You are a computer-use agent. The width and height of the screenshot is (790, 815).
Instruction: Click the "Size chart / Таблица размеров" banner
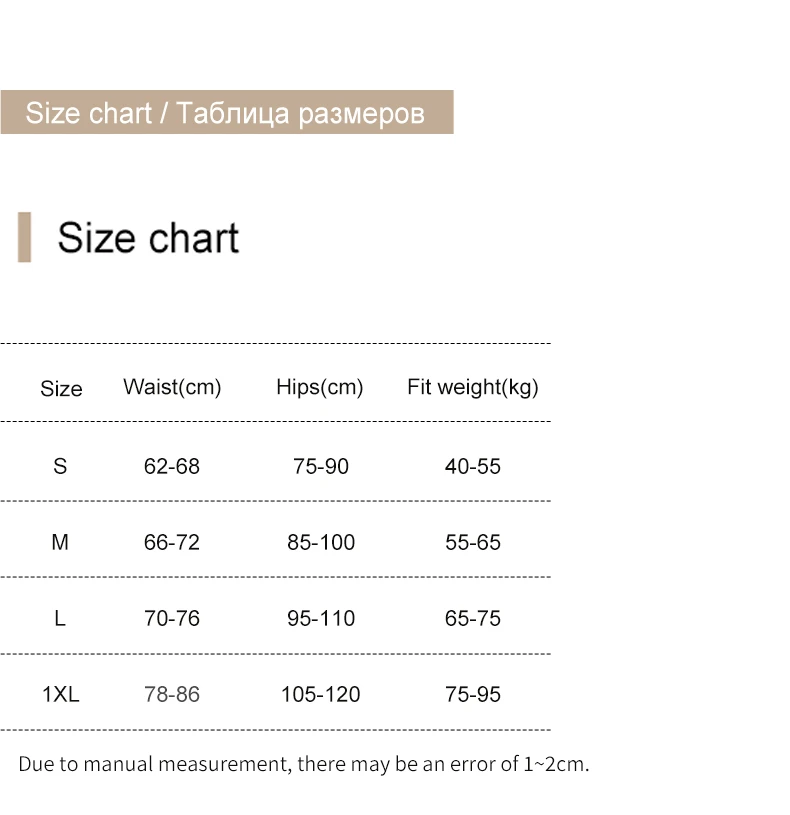(226, 112)
